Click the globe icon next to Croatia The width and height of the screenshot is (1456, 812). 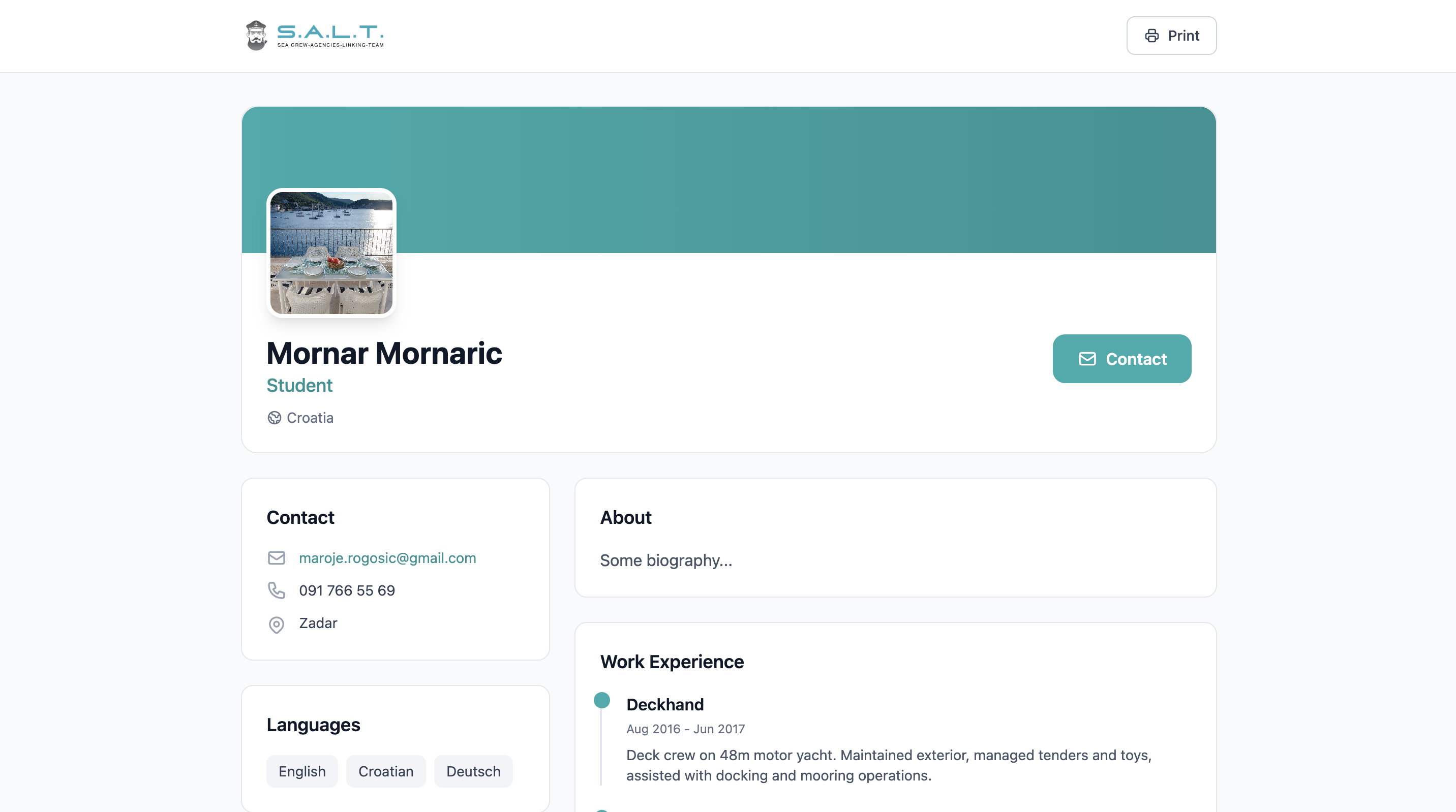[x=275, y=418]
